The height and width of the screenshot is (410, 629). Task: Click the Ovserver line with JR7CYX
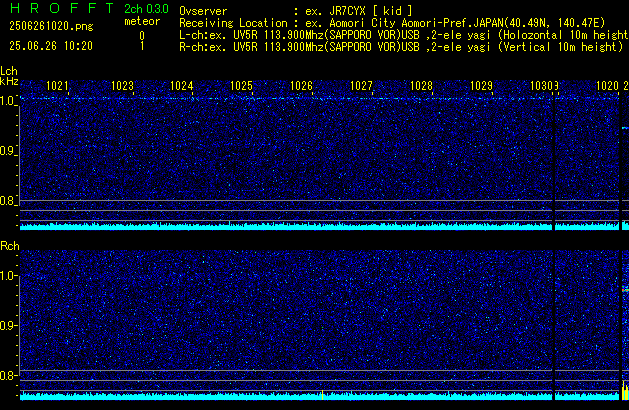click(296, 11)
